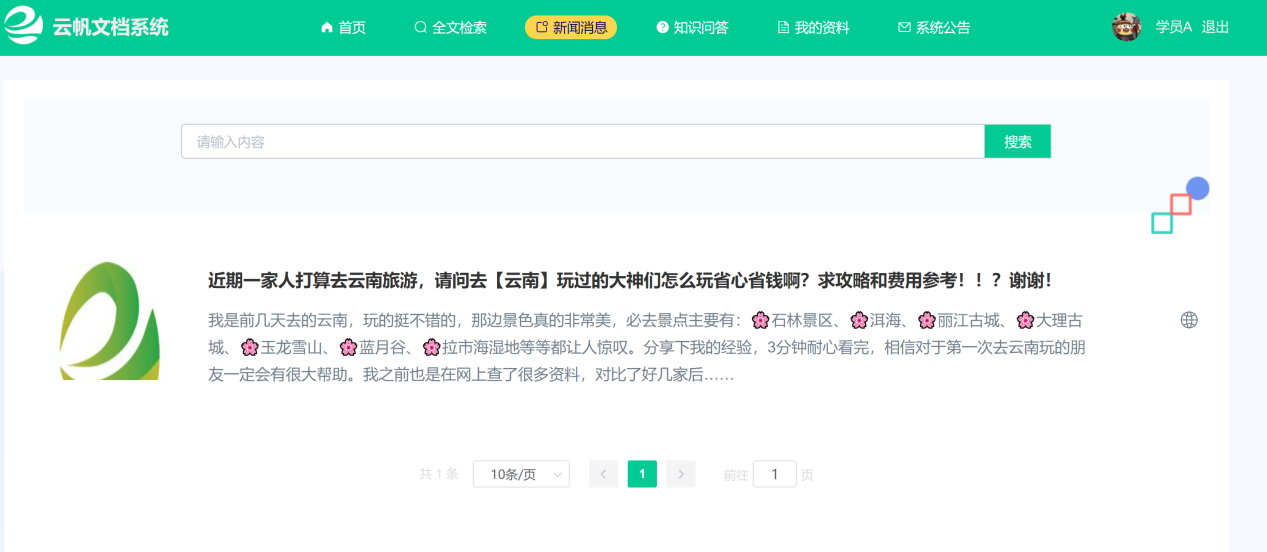Click the next page arrow button

(681, 475)
